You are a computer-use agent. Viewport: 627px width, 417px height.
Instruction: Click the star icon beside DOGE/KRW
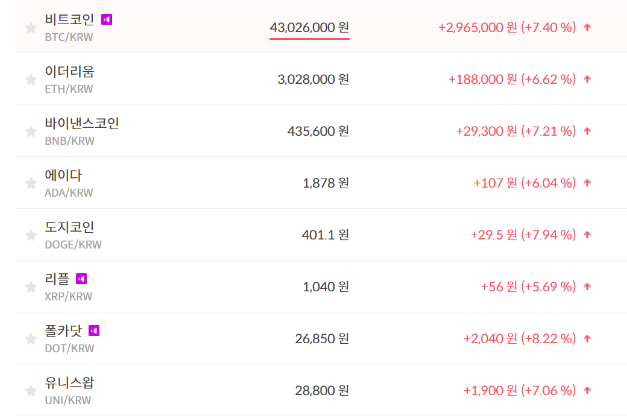tap(30, 235)
